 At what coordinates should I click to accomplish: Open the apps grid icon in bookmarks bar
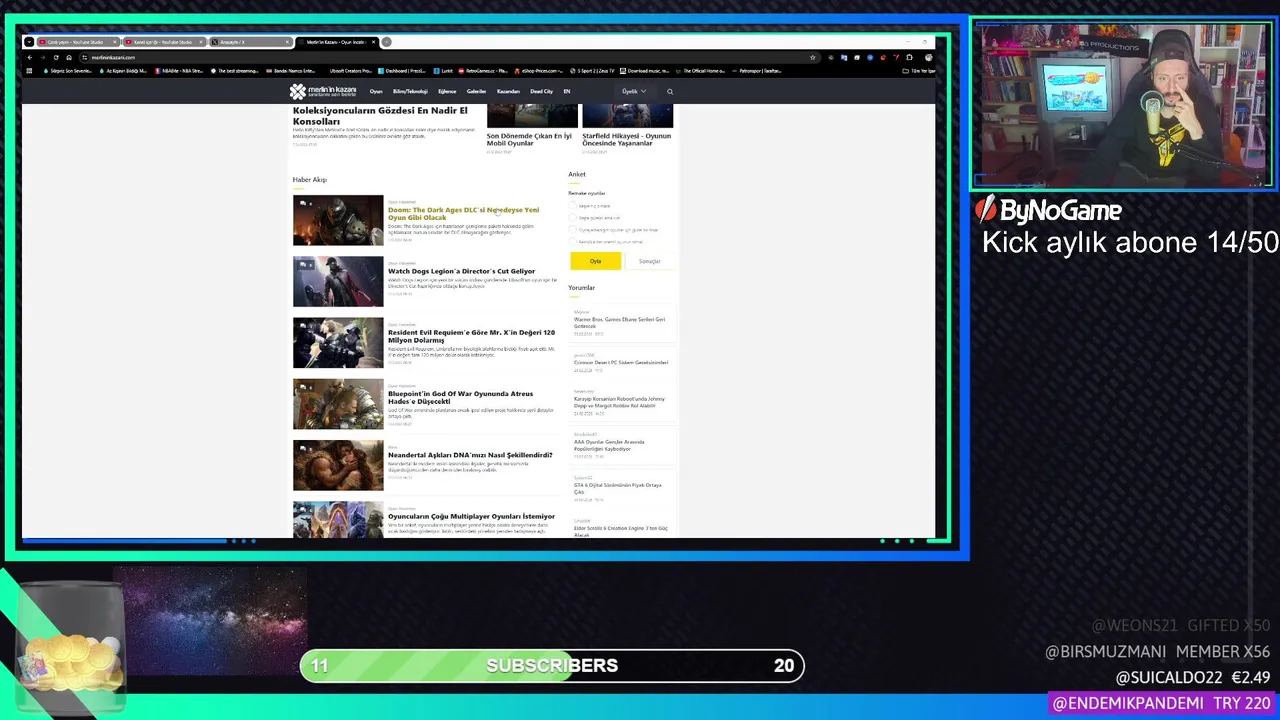29,71
